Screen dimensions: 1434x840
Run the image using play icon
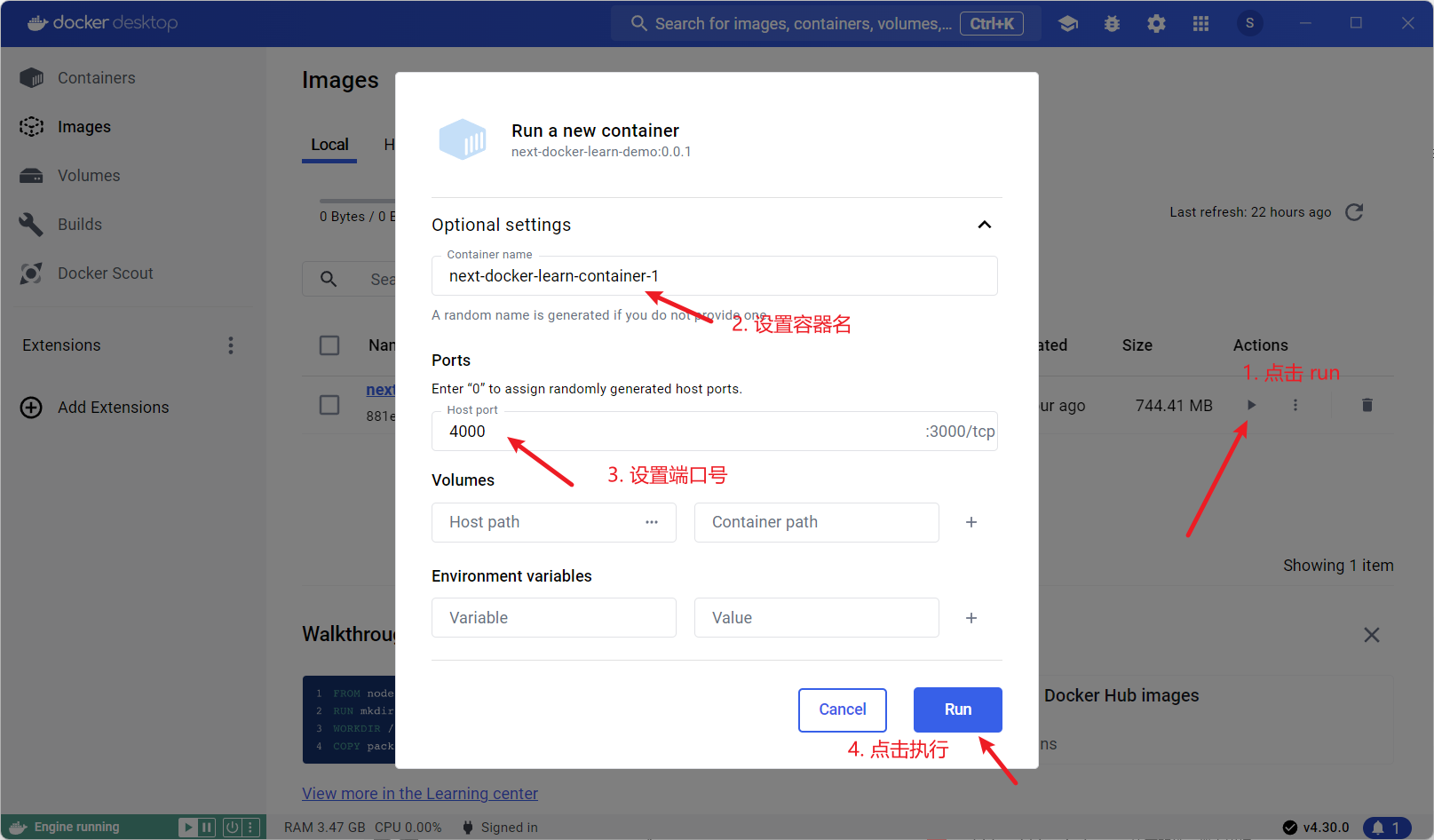tap(1251, 405)
